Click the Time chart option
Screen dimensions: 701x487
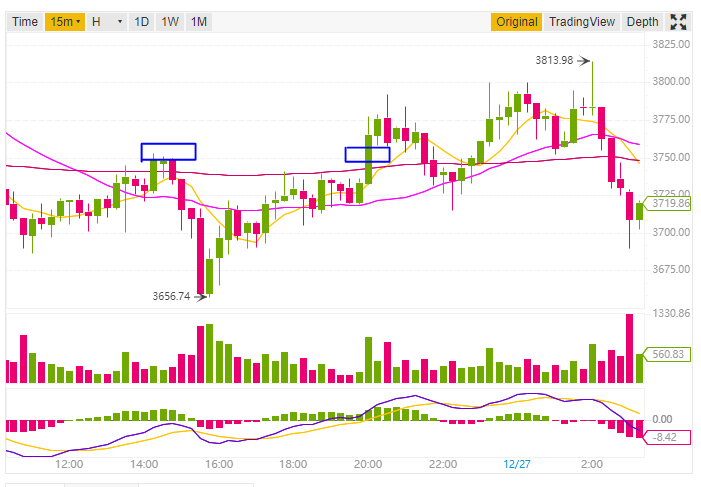pyautogui.click(x=25, y=22)
